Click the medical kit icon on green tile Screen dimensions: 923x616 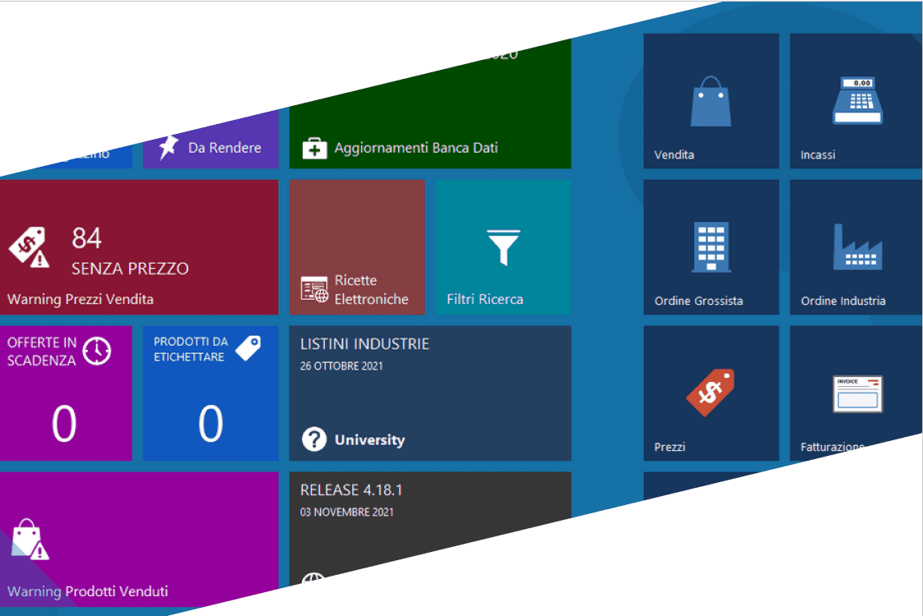(314, 148)
